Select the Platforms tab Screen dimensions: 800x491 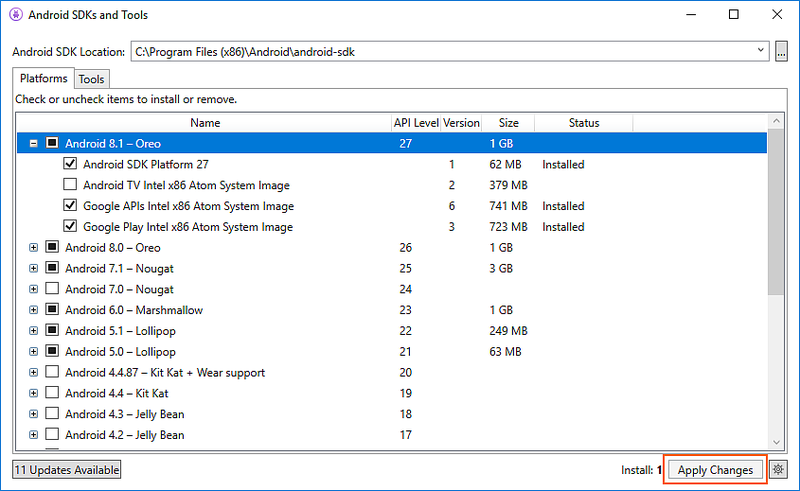click(x=43, y=78)
